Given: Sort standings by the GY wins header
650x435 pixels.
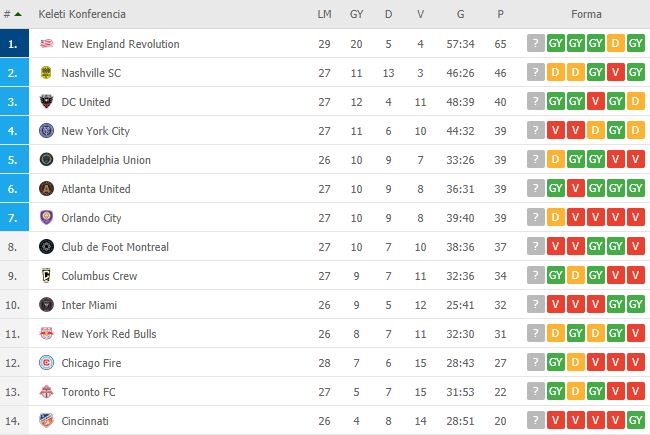Looking at the screenshot, I should click(356, 15).
